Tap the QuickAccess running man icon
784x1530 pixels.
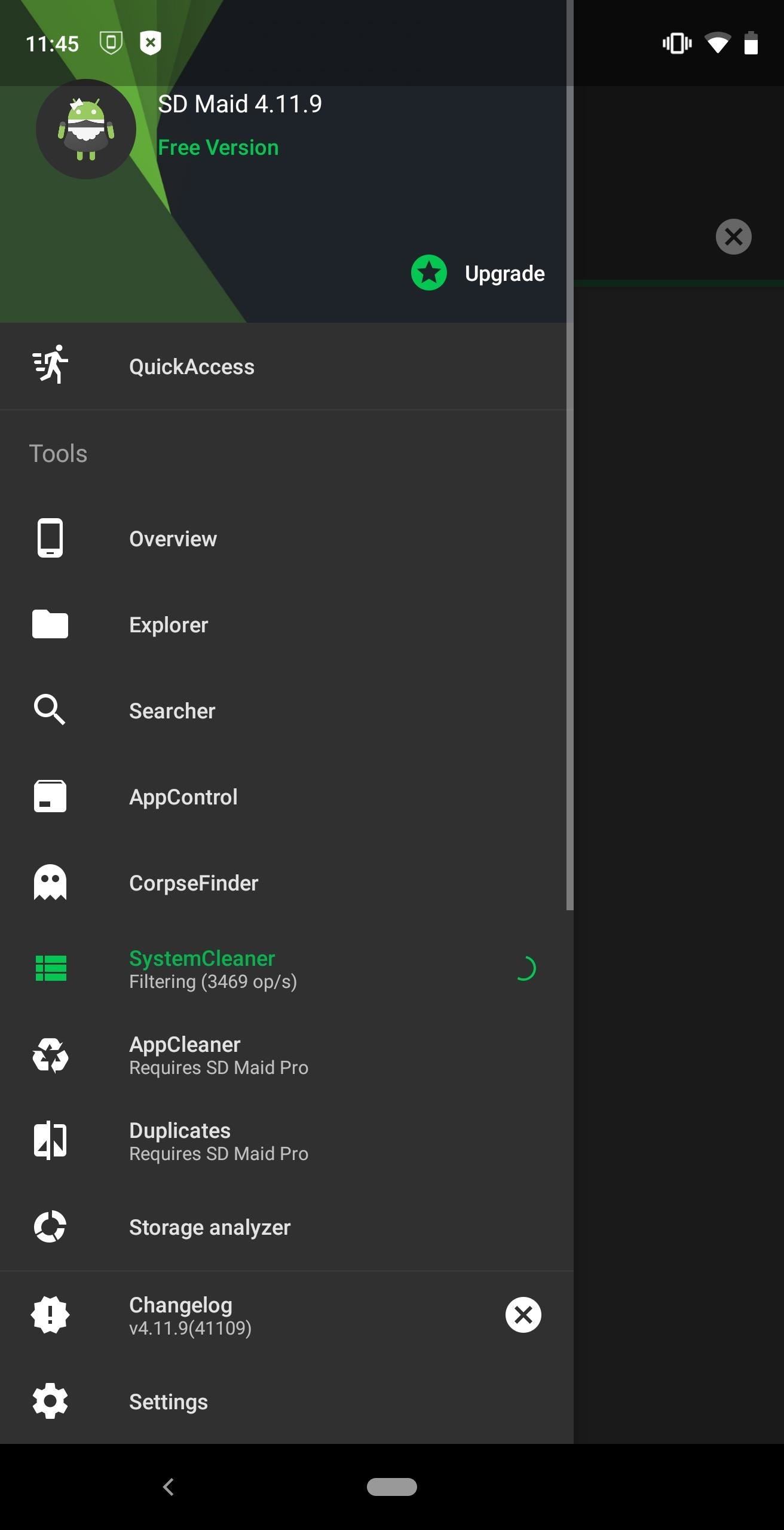coord(50,364)
